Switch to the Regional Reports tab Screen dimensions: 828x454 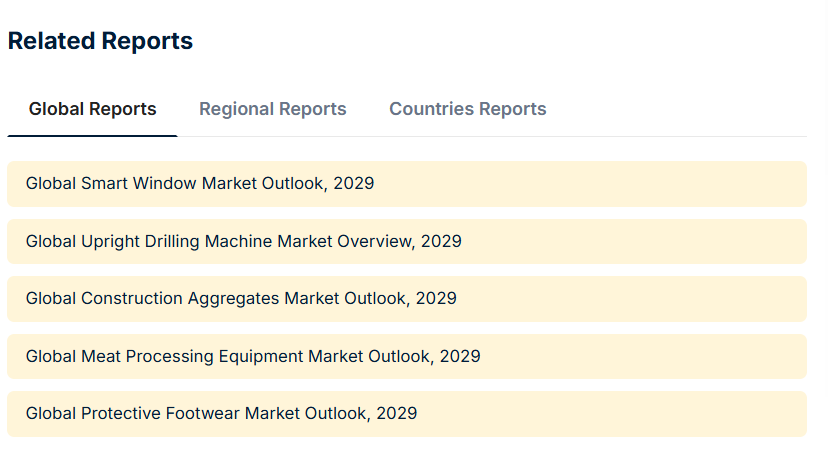pos(272,109)
